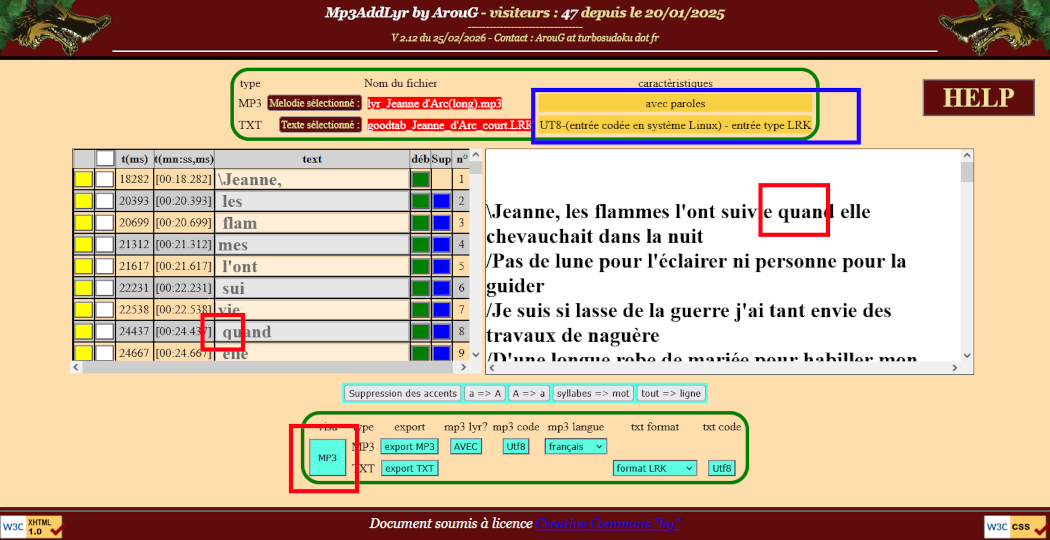Screen dimensions: 1050x540
Task: Open the mp3 langue 'français' dropdown
Action: (575, 447)
